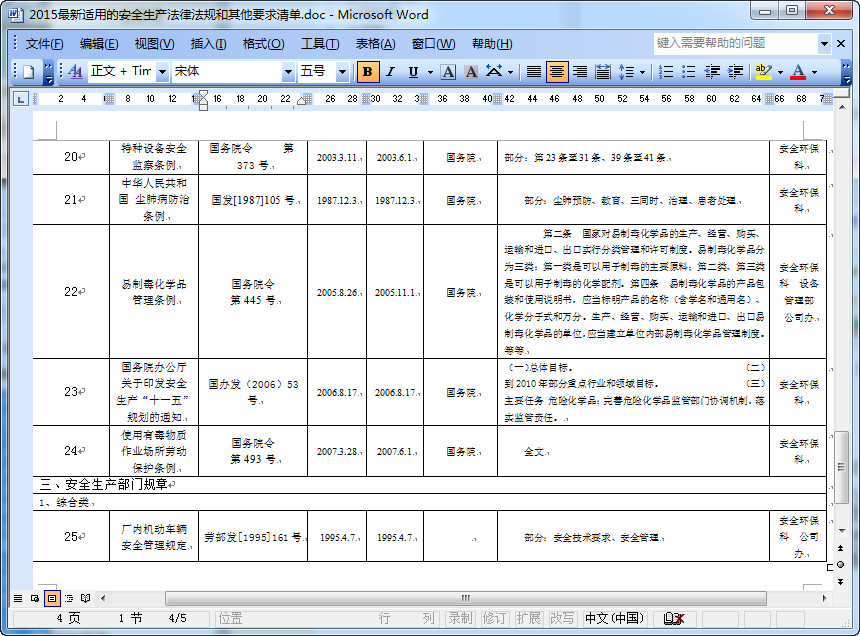
Task: Open the Styles and Formatting pane icon
Action: pyautogui.click(x=76, y=72)
